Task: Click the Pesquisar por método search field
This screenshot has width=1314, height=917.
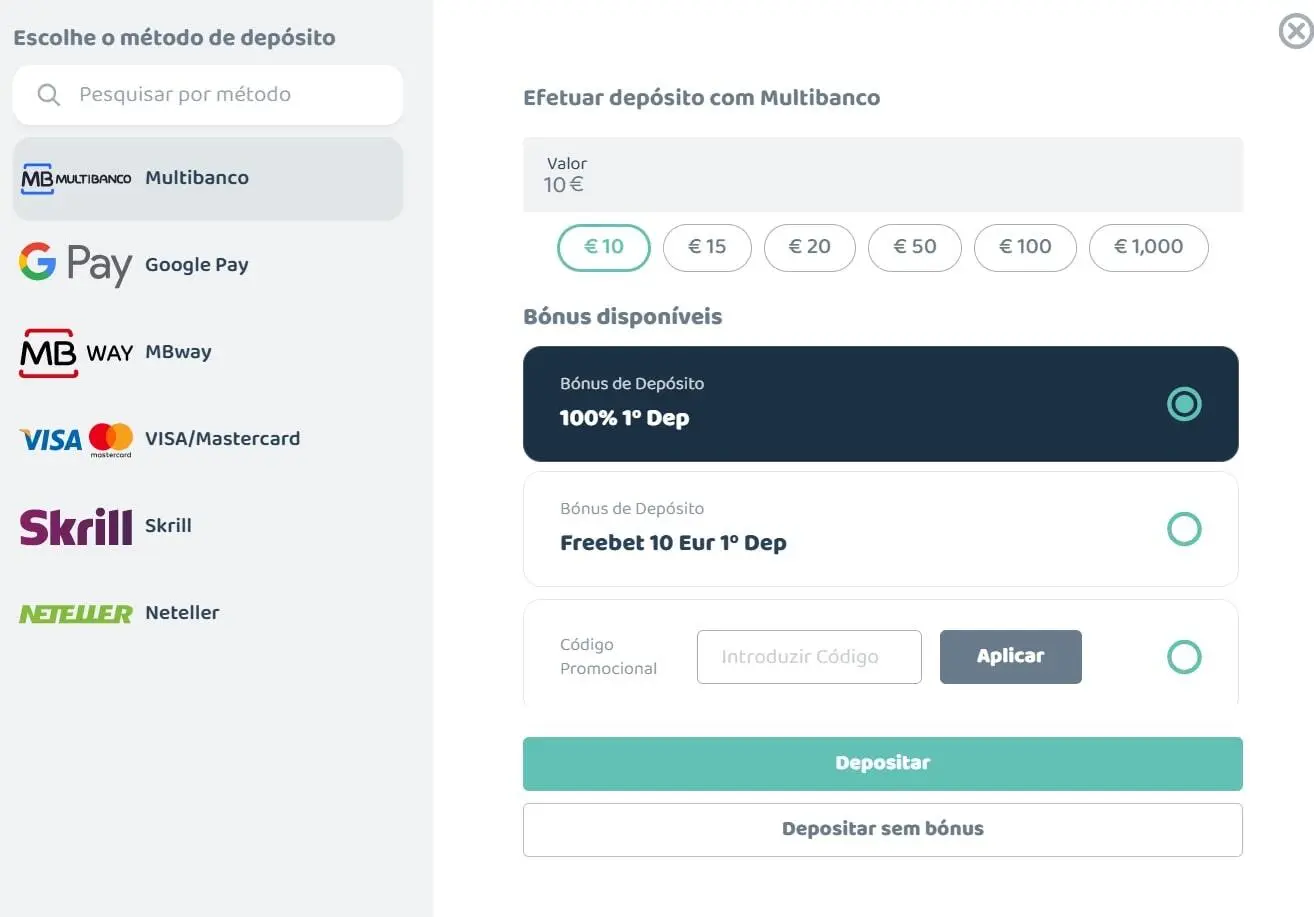Action: [230, 95]
